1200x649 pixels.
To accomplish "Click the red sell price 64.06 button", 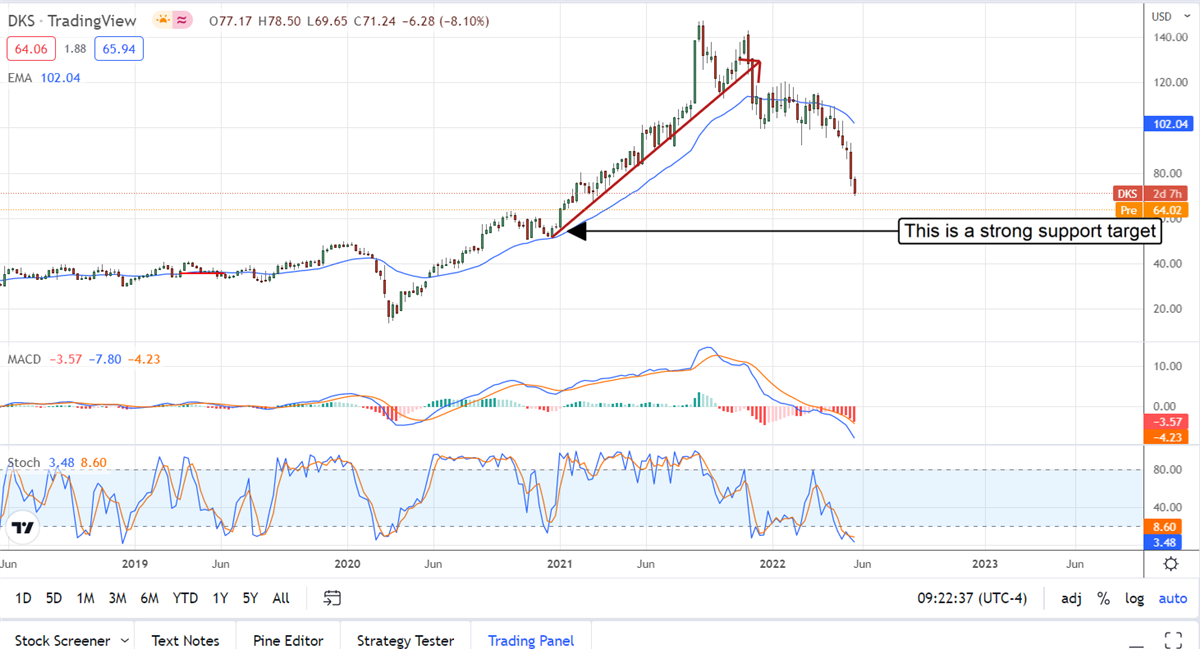I will pyautogui.click(x=27, y=48).
